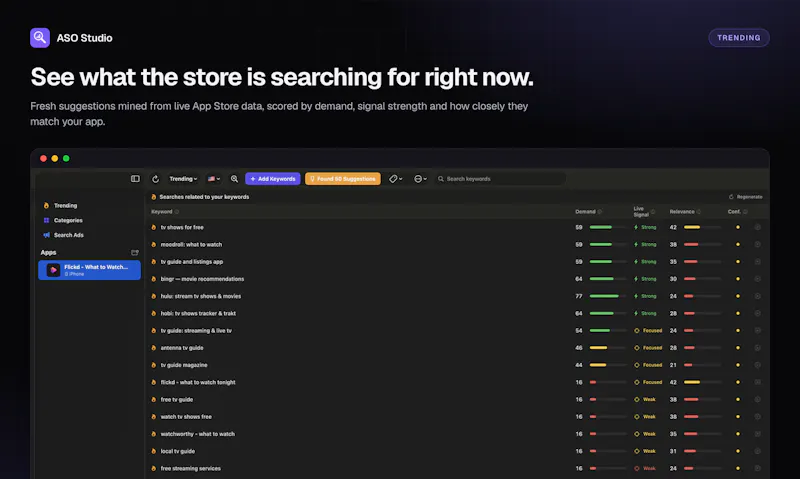Click demand bar of 'hulu: stream tv shows'
800x479 pixels.
608,296
